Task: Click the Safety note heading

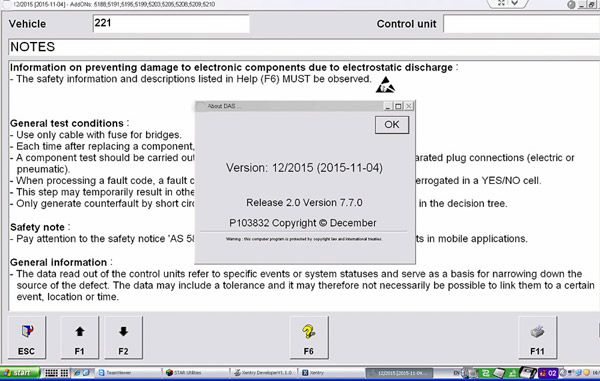Action: click(x=37, y=227)
